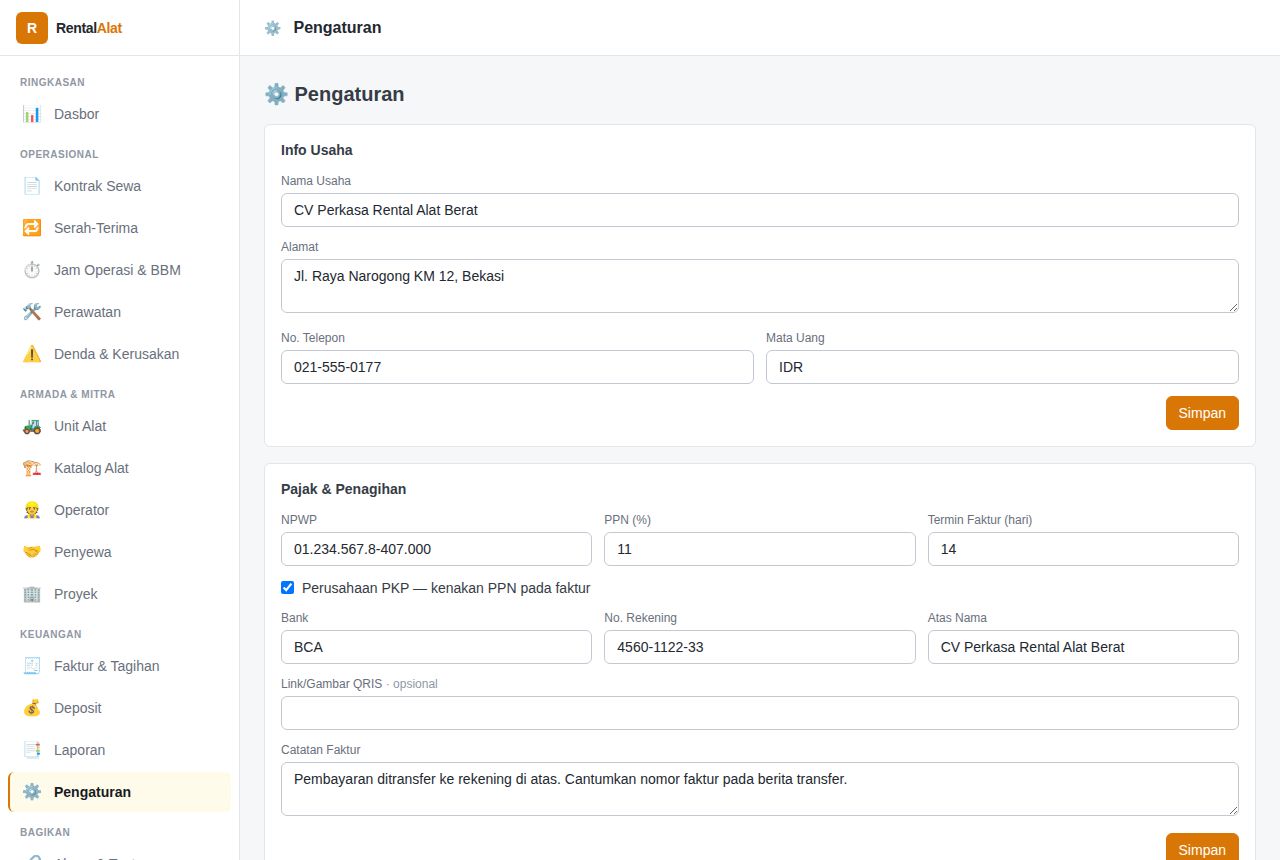This screenshot has width=1280, height=860.
Task: Click the Perusahaan PKP checkbox label text
Action: [446, 588]
